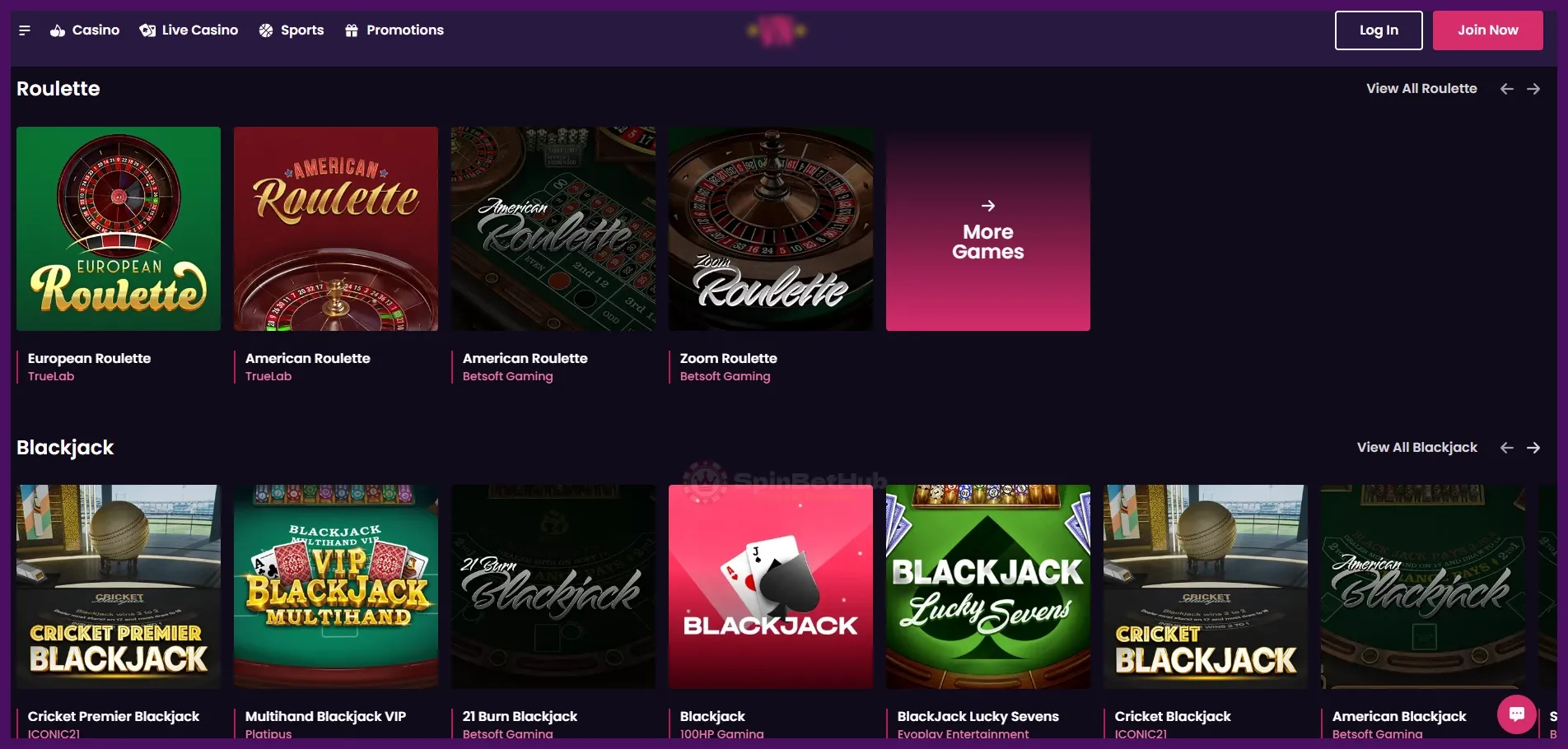This screenshot has width=1568, height=749.
Task: Open the Live Casino menu item
Action: pos(189,30)
